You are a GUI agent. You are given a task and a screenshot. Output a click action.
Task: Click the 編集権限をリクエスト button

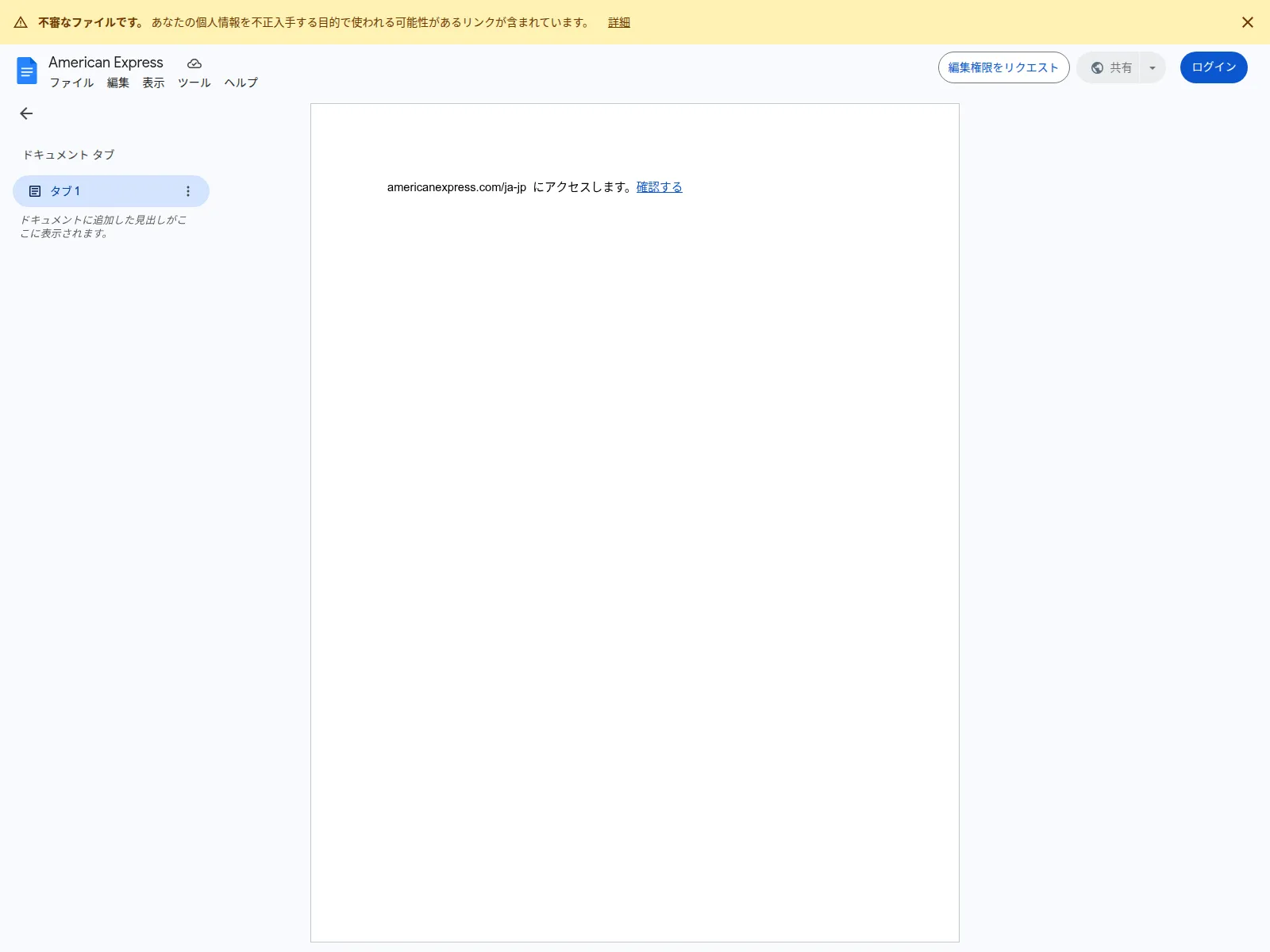point(1003,67)
